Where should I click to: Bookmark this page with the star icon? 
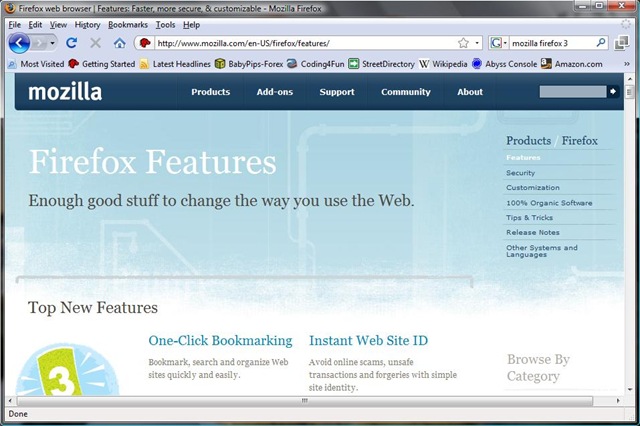[x=463, y=43]
